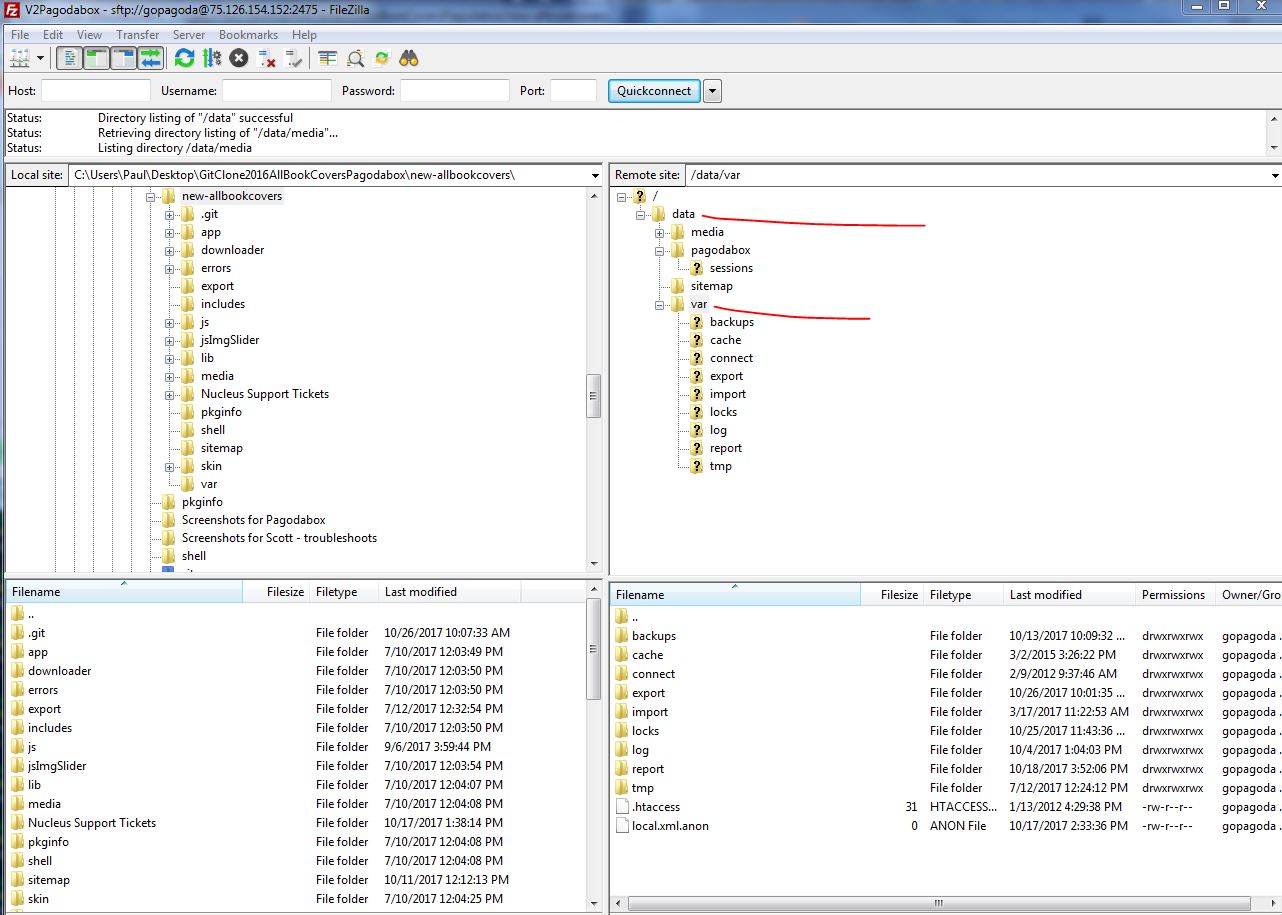This screenshot has width=1282, height=915.
Task: Collapse the remote data folder
Action: click(641, 215)
